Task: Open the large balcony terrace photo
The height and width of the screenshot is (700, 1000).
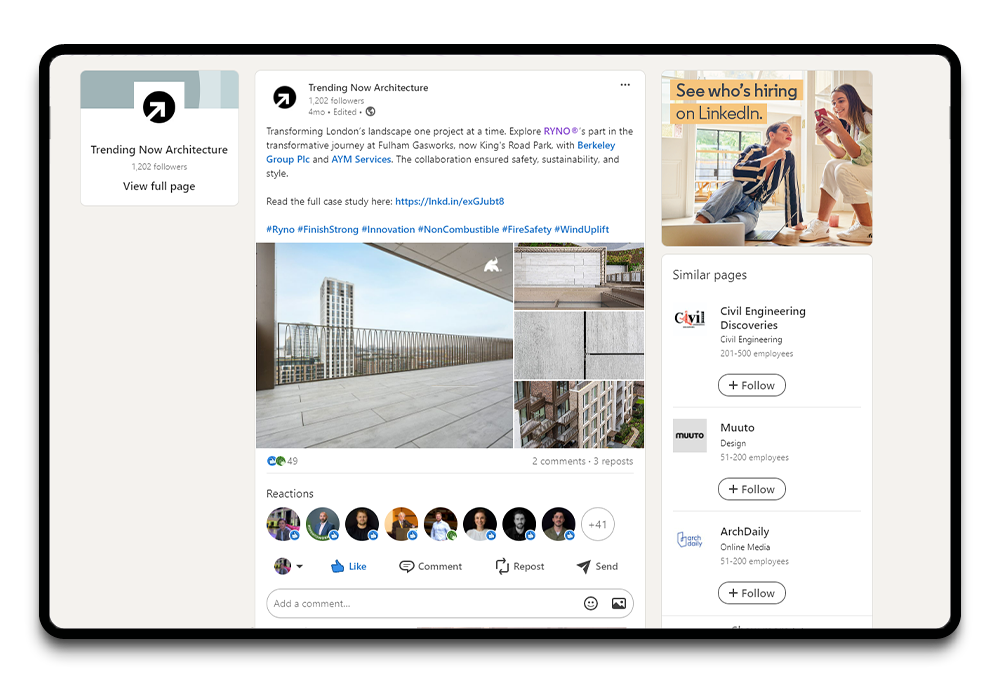Action: tap(385, 346)
